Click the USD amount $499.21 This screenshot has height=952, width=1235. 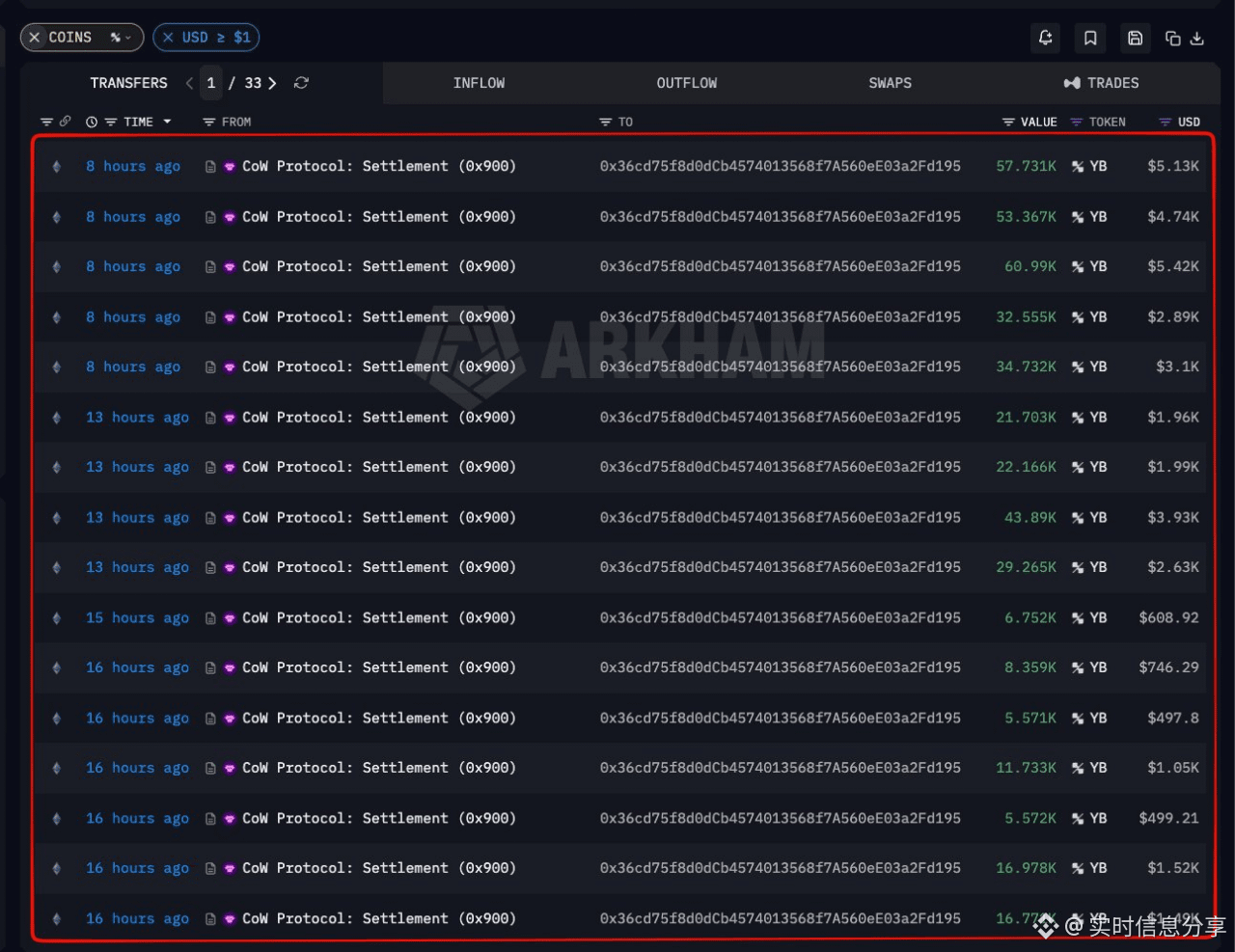[x=1168, y=818]
